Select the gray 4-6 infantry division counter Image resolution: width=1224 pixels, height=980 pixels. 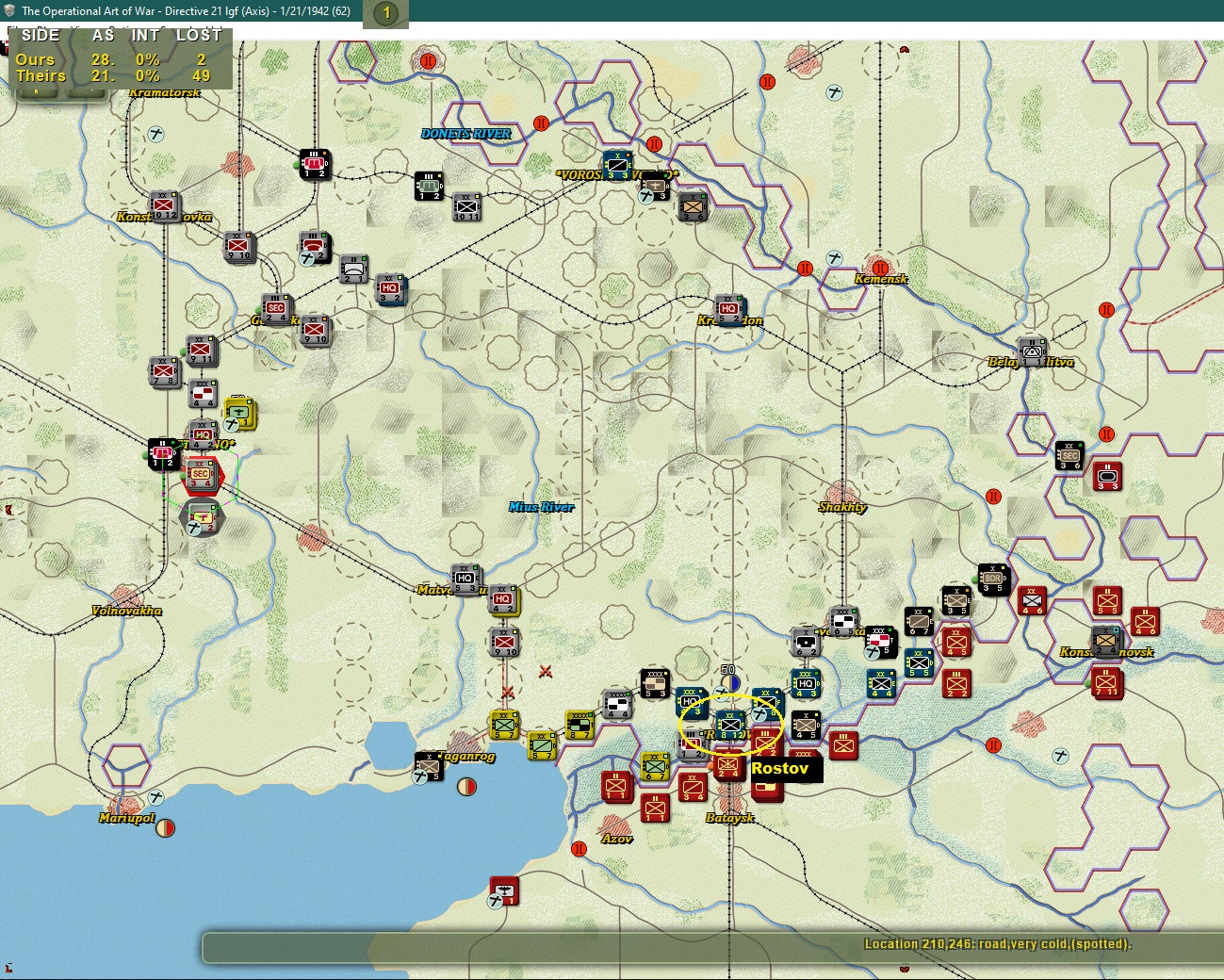(1032, 600)
